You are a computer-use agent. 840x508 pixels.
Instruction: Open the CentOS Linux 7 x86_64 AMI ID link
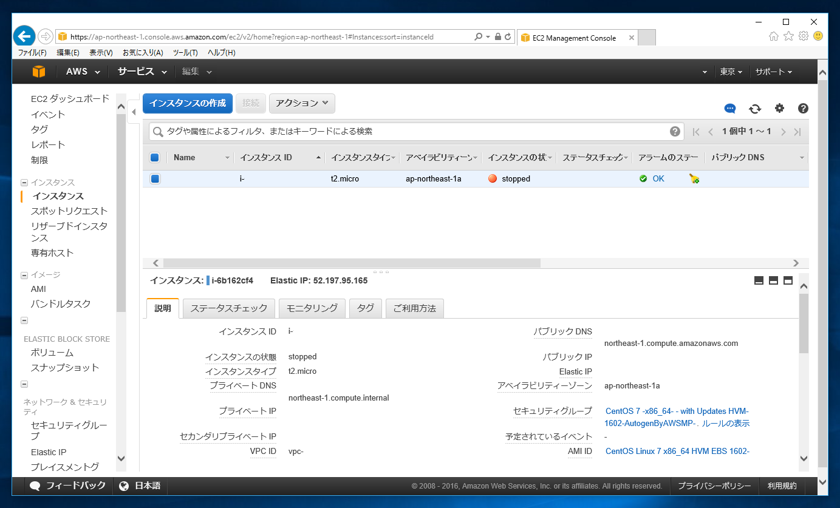pos(677,451)
